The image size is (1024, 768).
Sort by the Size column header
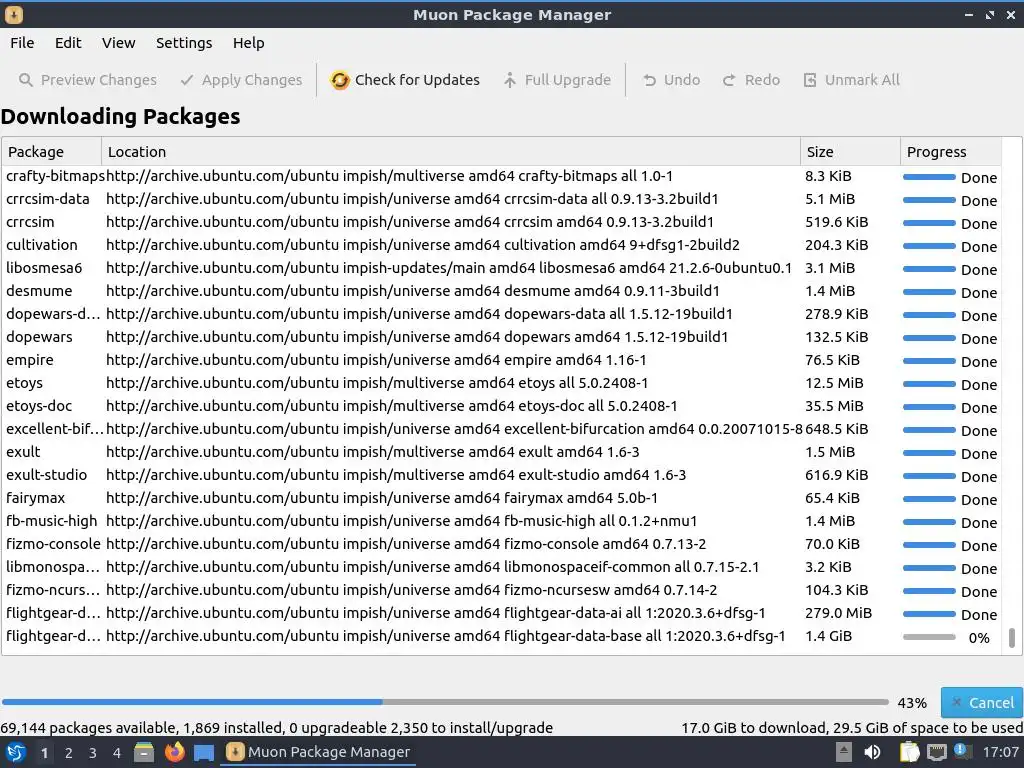point(850,152)
